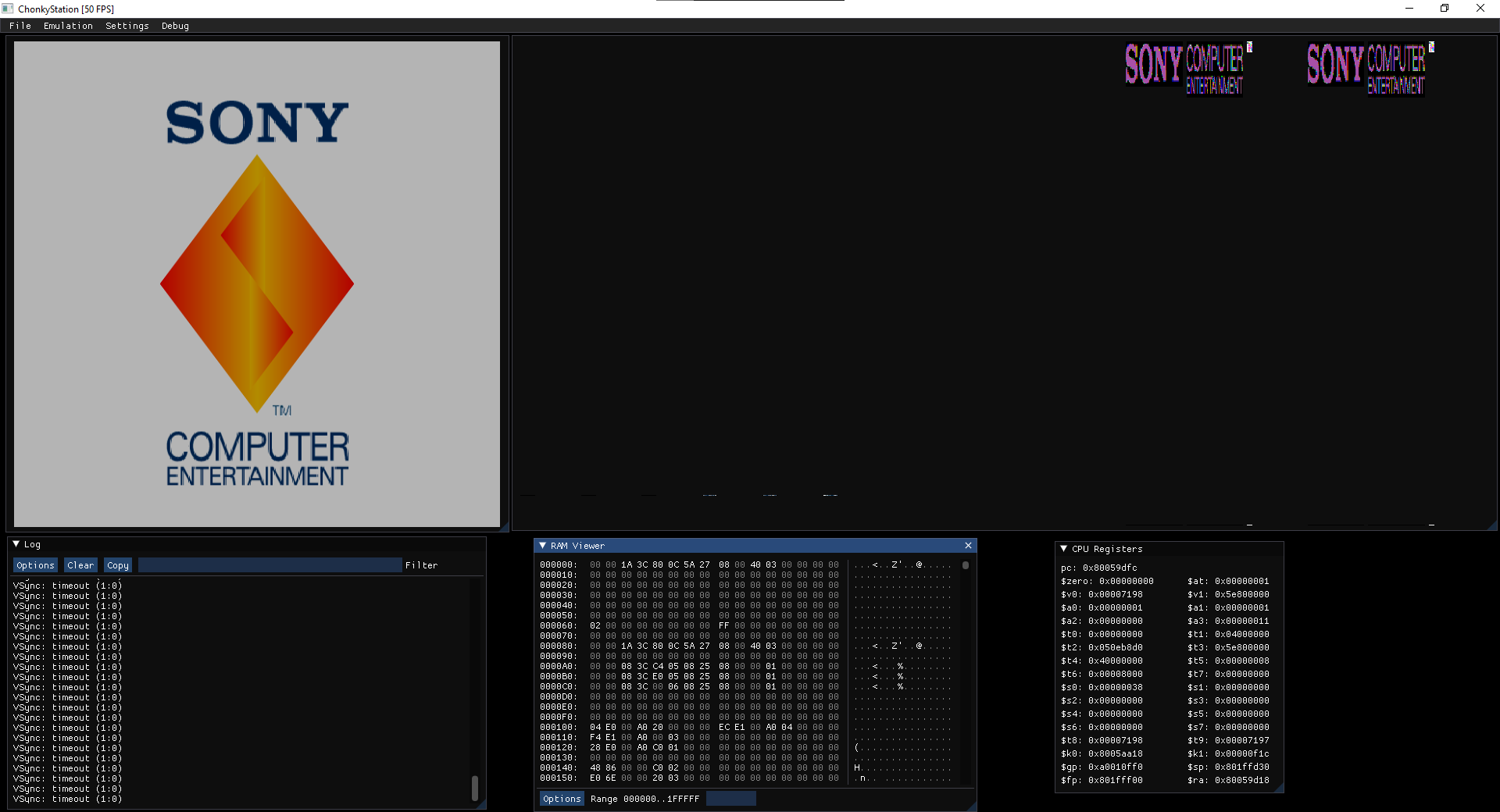
Task: Click the $at: 0x00000001 register entry
Action: point(1228,581)
